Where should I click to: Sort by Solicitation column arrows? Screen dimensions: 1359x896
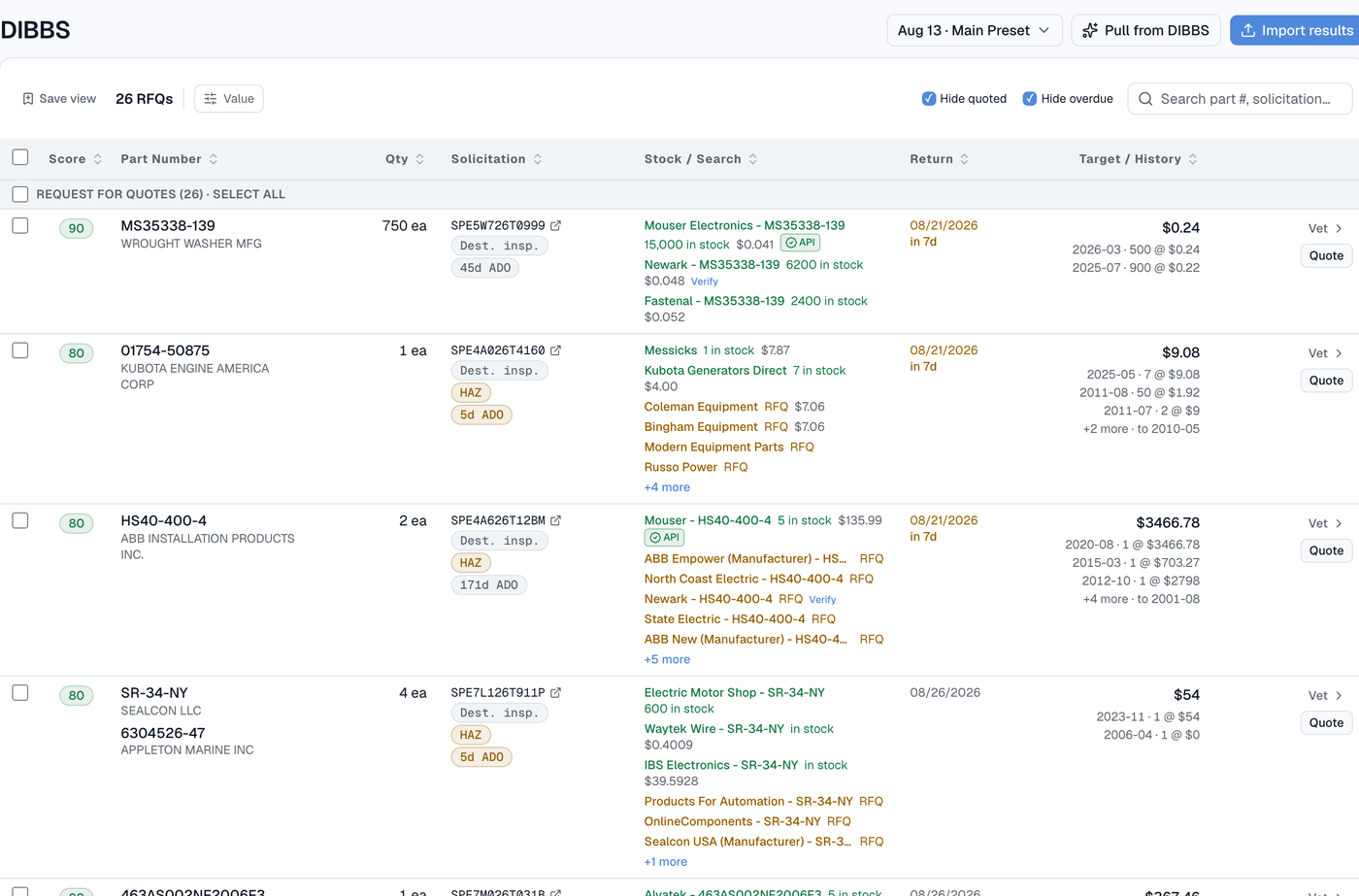[x=538, y=159]
